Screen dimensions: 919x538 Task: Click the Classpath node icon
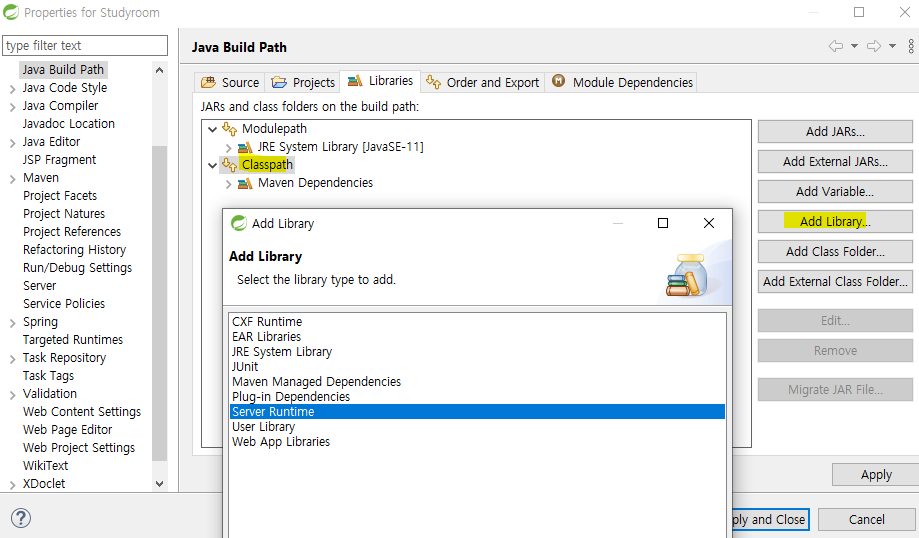coord(229,165)
